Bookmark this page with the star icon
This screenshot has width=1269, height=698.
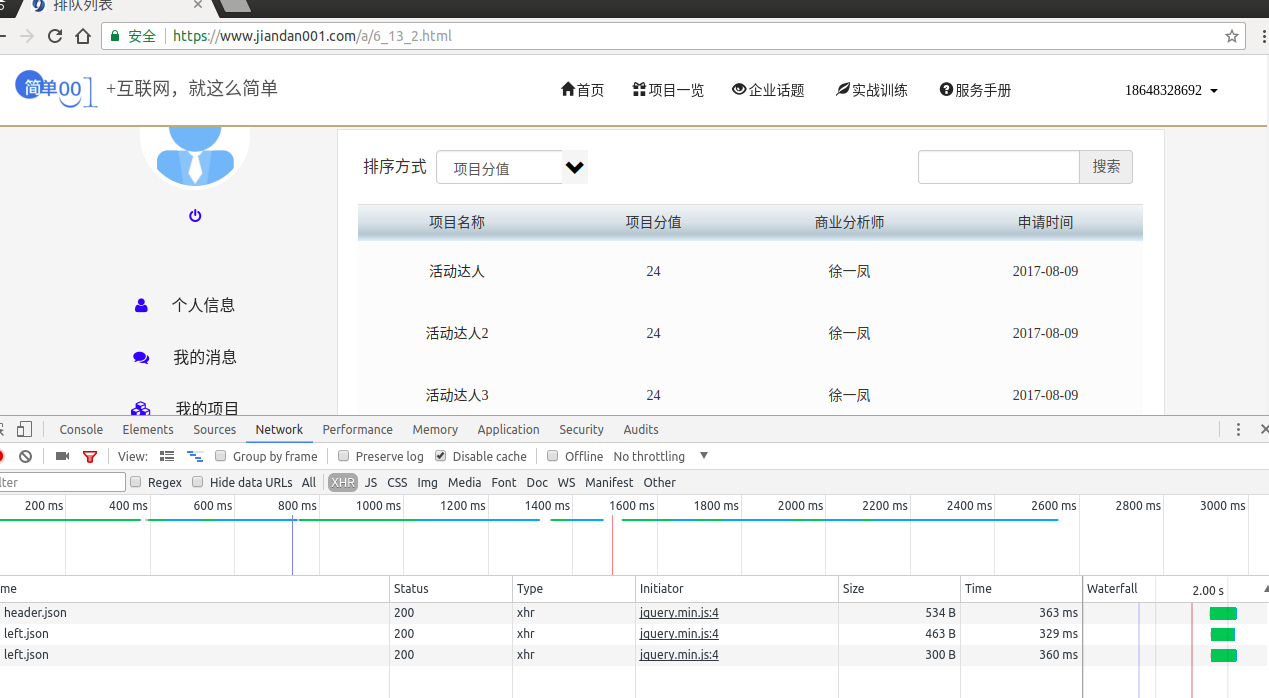tap(1232, 36)
